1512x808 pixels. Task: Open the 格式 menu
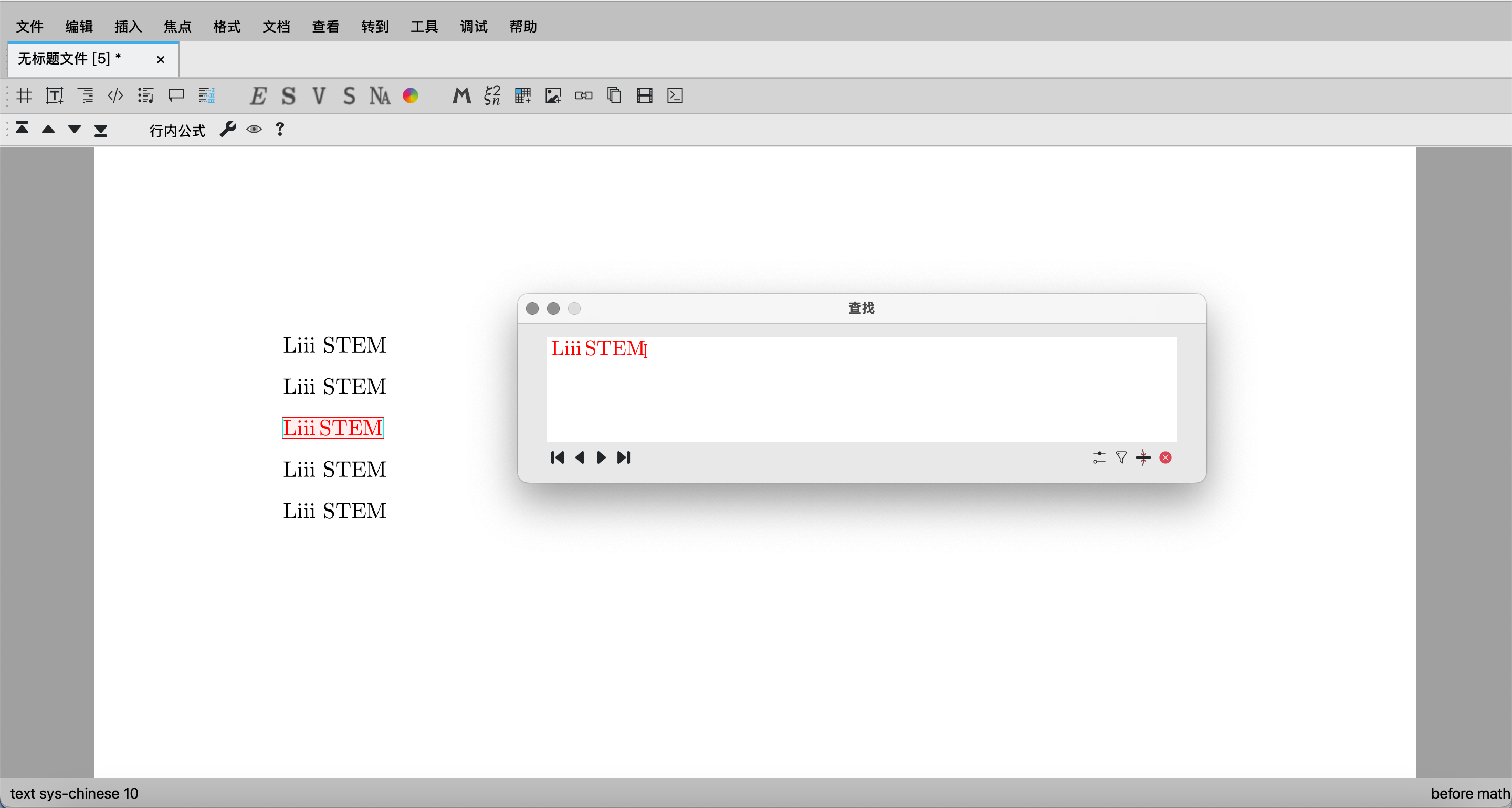227,26
